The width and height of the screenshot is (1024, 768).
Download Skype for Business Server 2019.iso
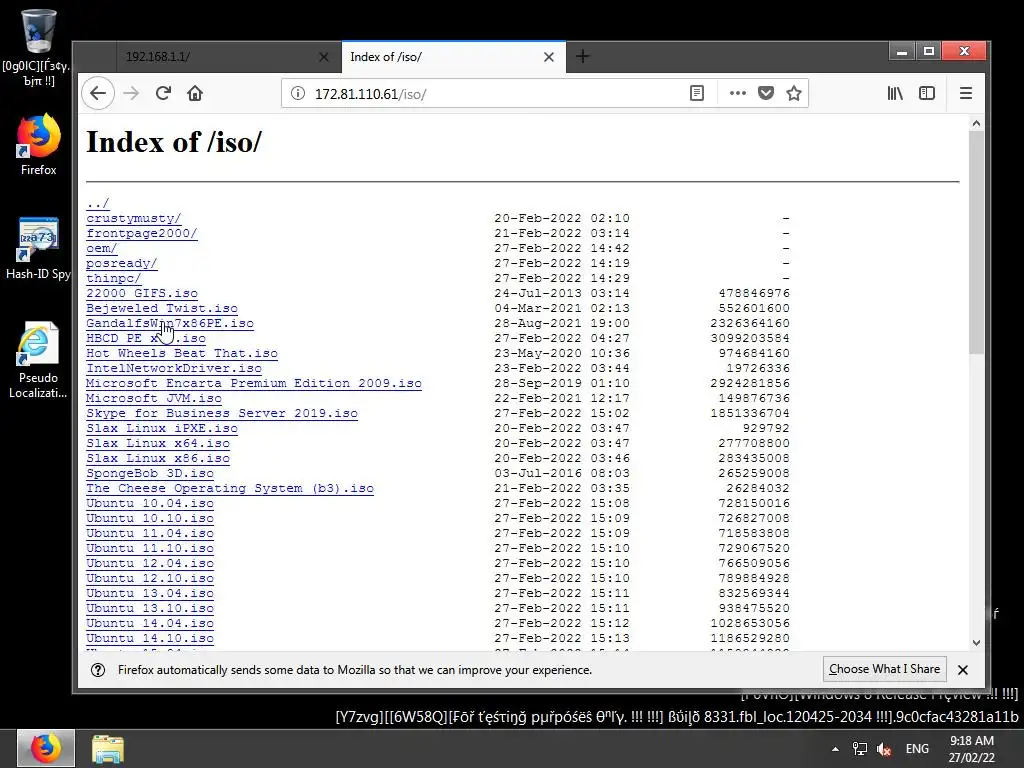[222, 413]
